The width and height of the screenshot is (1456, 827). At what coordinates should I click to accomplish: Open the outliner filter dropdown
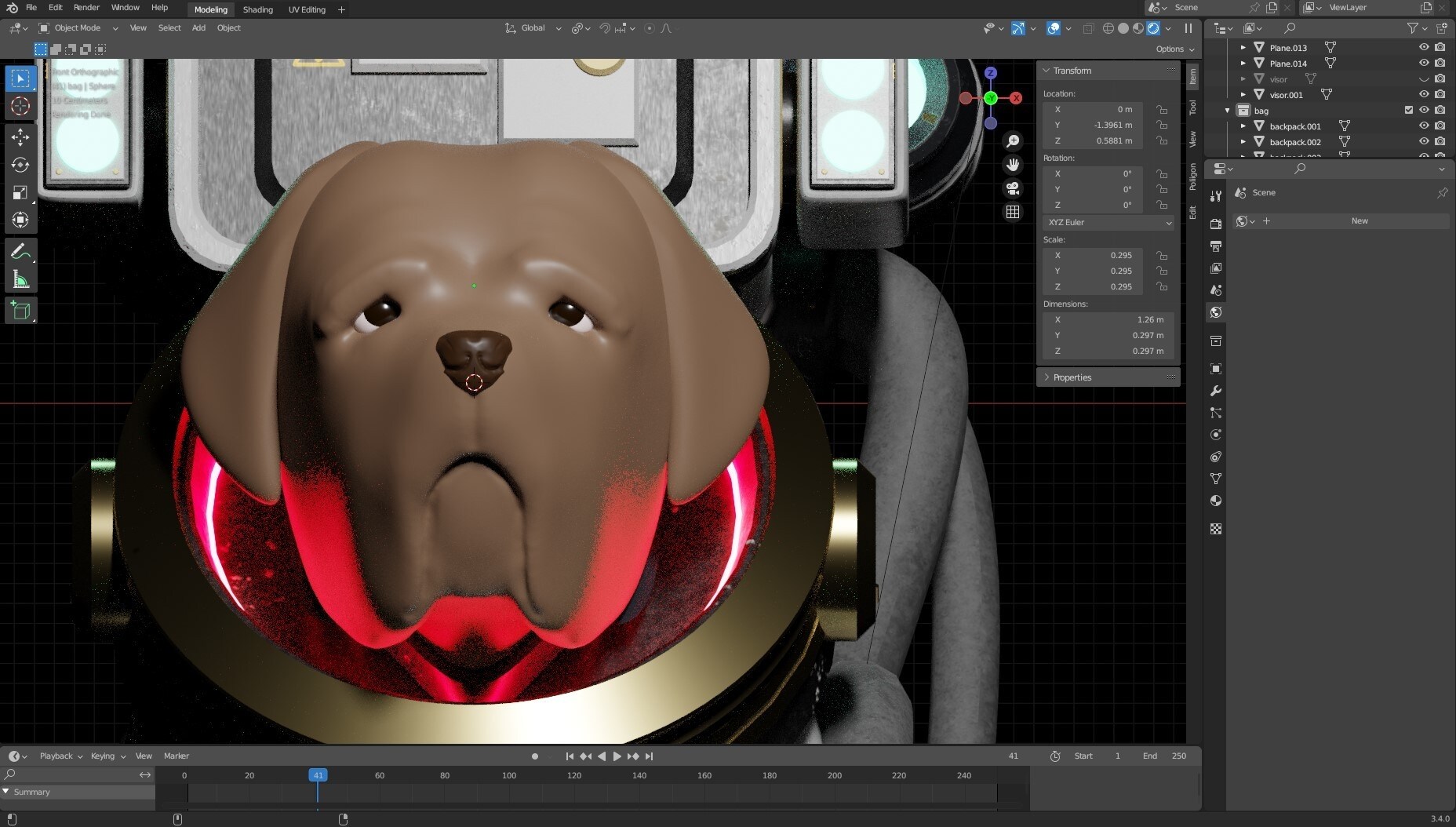pyautogui.click(x=1416, y=28)
